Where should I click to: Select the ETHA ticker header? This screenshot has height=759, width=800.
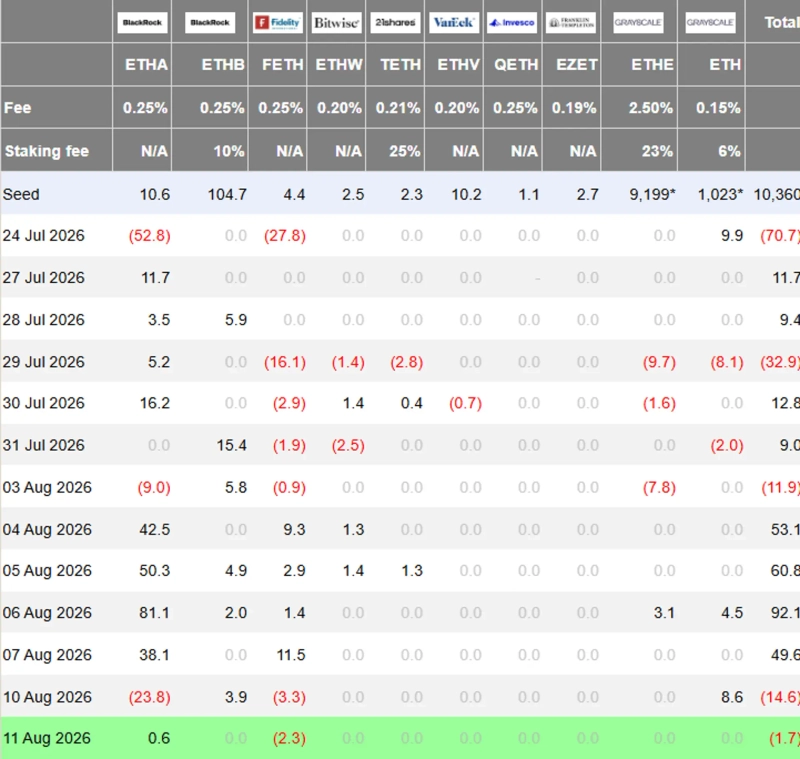click(146, 65)
